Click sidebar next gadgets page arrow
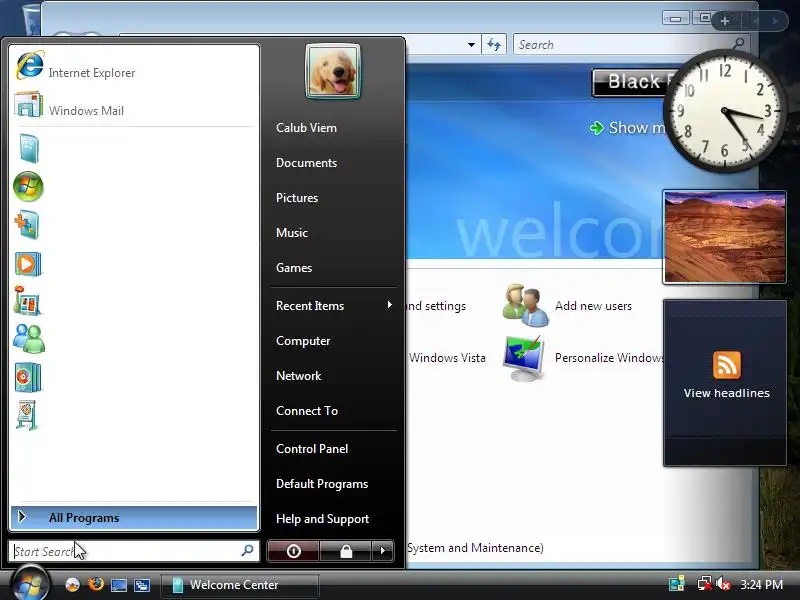Screen dimensions: 800x600 (x=775, y=21)
